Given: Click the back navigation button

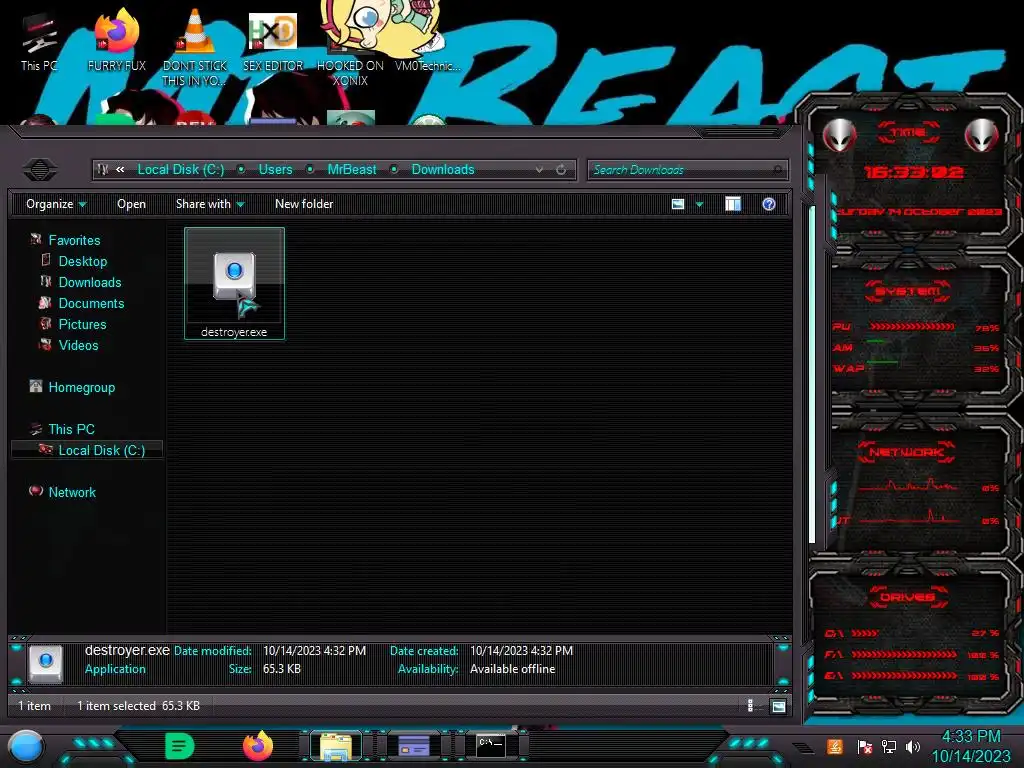Looking at the screenshot, I should (40, 170).
